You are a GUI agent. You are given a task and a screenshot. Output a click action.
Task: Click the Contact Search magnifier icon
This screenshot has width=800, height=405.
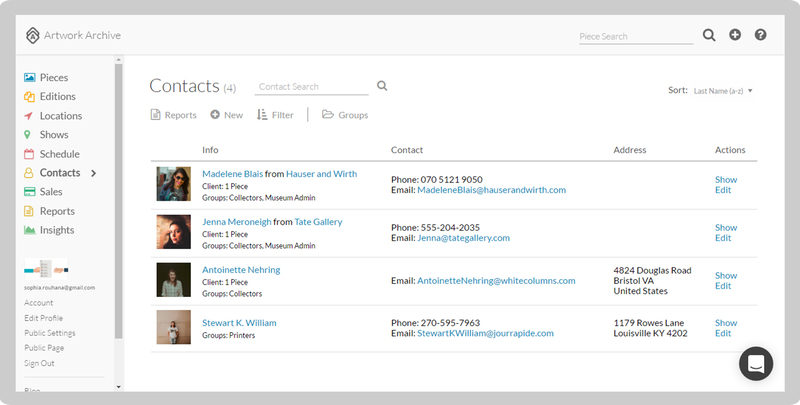coord(382,87)
